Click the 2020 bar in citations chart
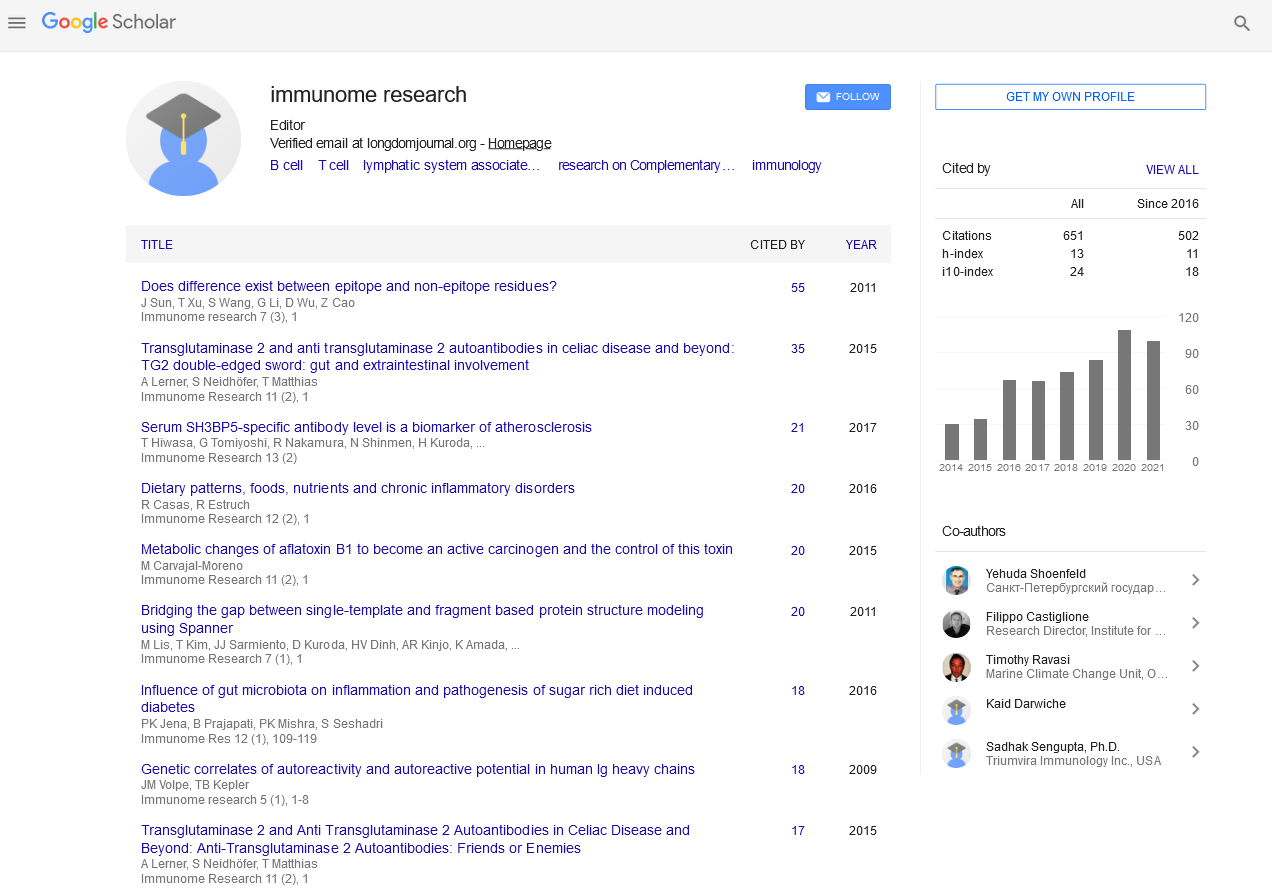This screenshot has width=1272, height=890. tap(1124, 395)
